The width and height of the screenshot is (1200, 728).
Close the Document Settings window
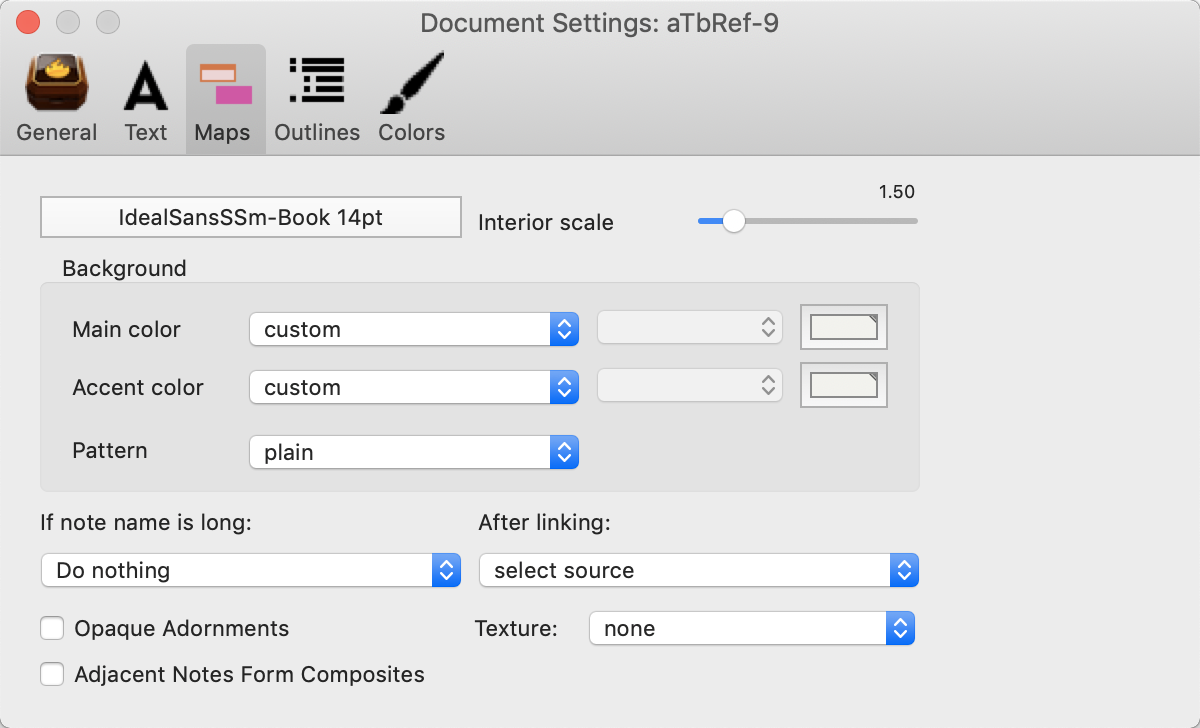(x=29, y=22)
